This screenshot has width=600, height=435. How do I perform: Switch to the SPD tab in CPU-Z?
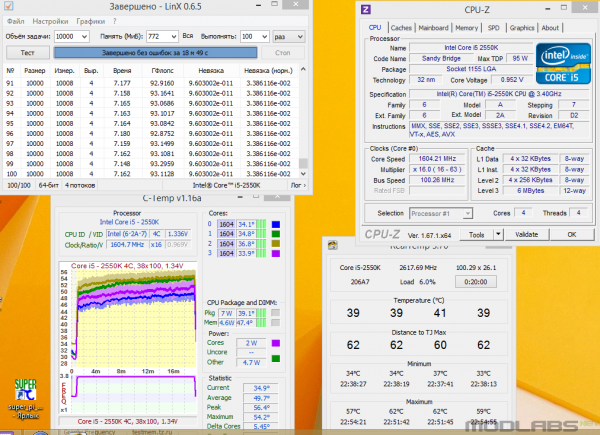(493, 28)
